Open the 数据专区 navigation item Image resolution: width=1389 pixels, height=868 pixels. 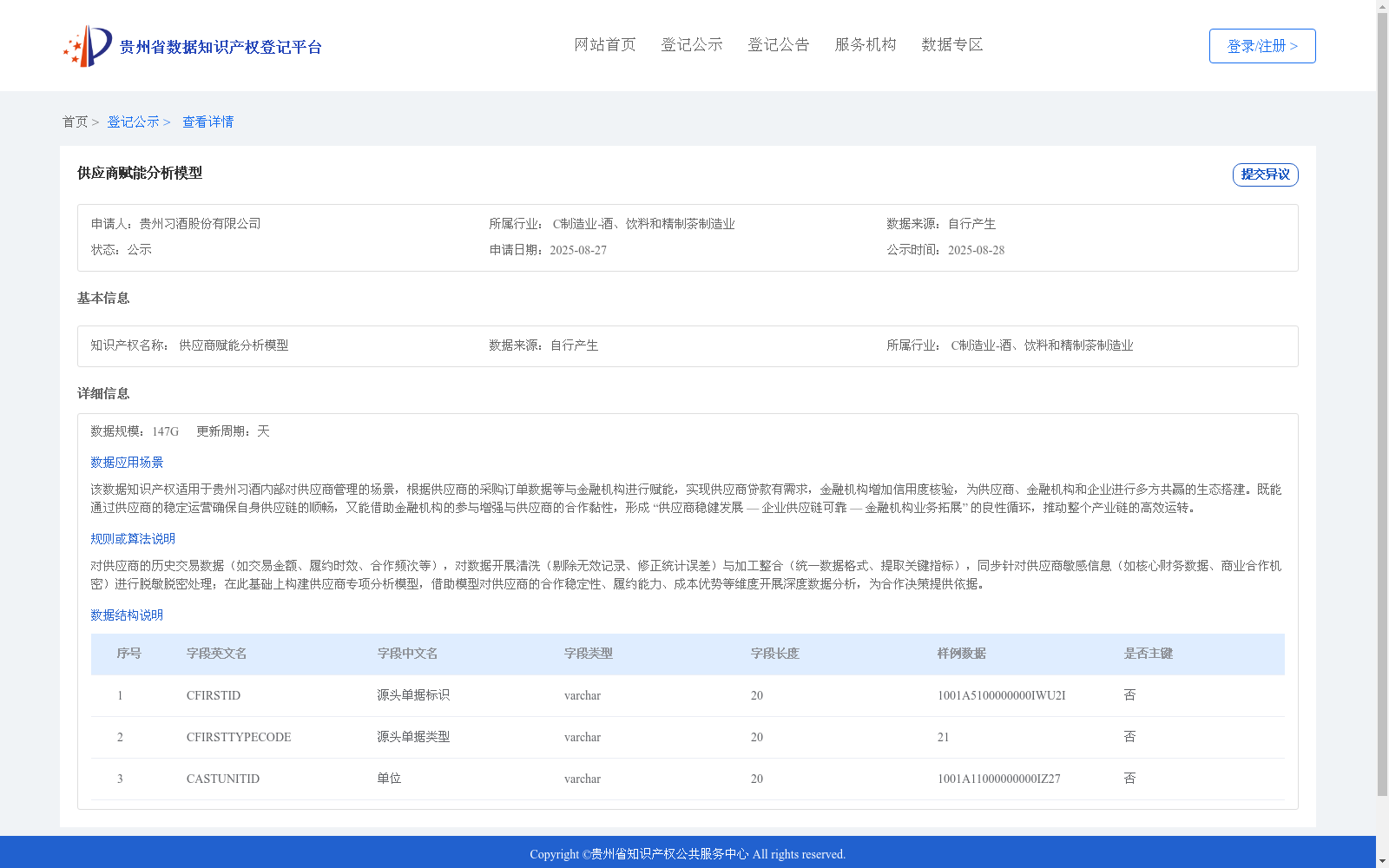(952, 44)
